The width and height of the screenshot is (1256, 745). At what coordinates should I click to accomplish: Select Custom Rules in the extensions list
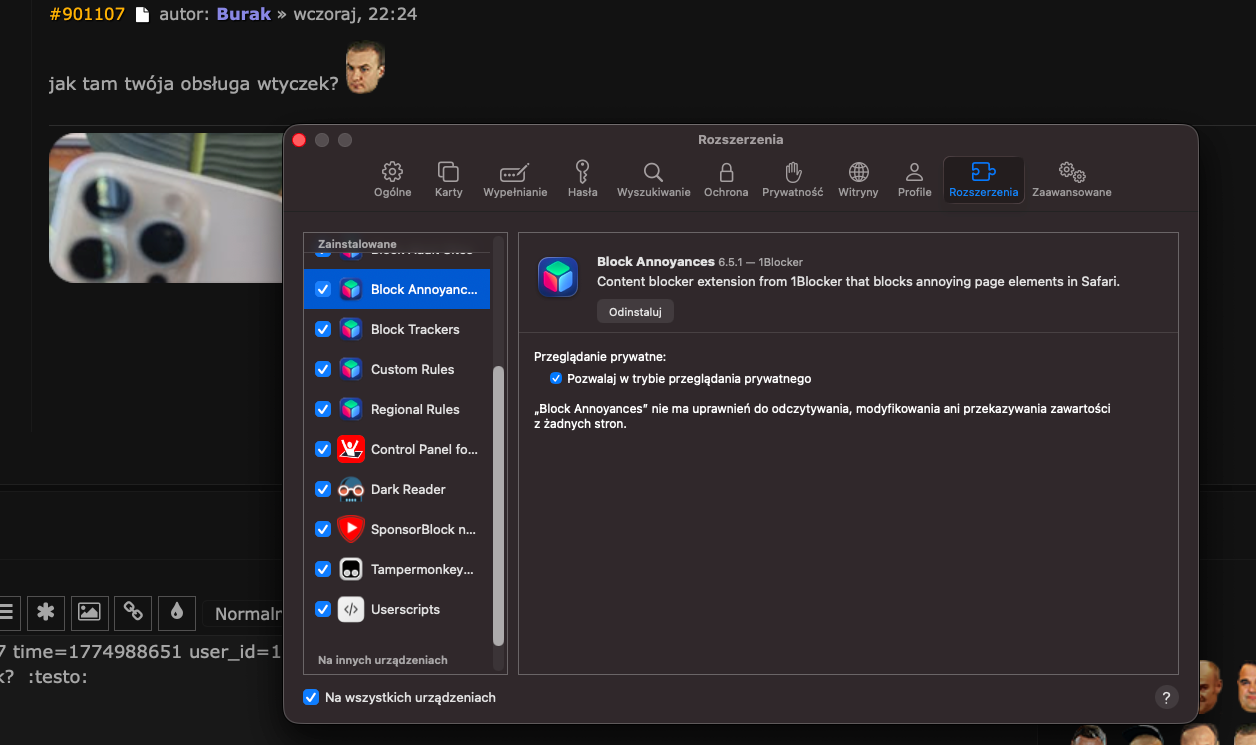[x=397, y=369]
